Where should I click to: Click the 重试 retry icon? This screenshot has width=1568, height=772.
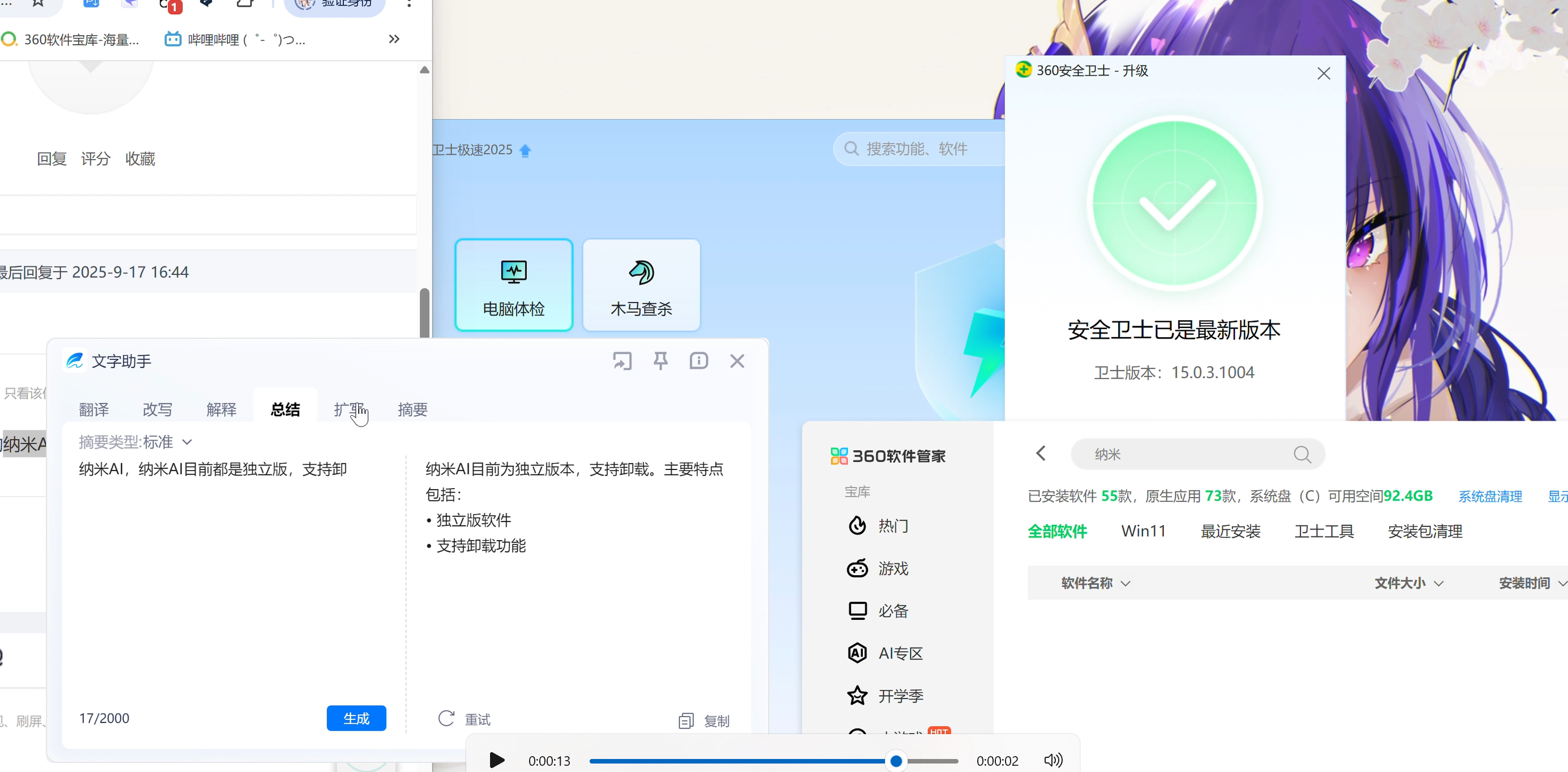pos(446,718)
